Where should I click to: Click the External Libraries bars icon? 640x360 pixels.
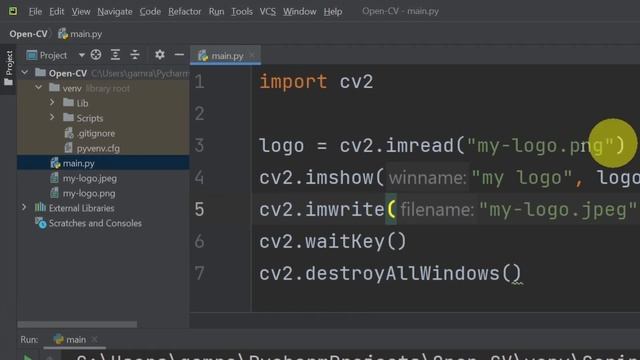coord(40,207)
